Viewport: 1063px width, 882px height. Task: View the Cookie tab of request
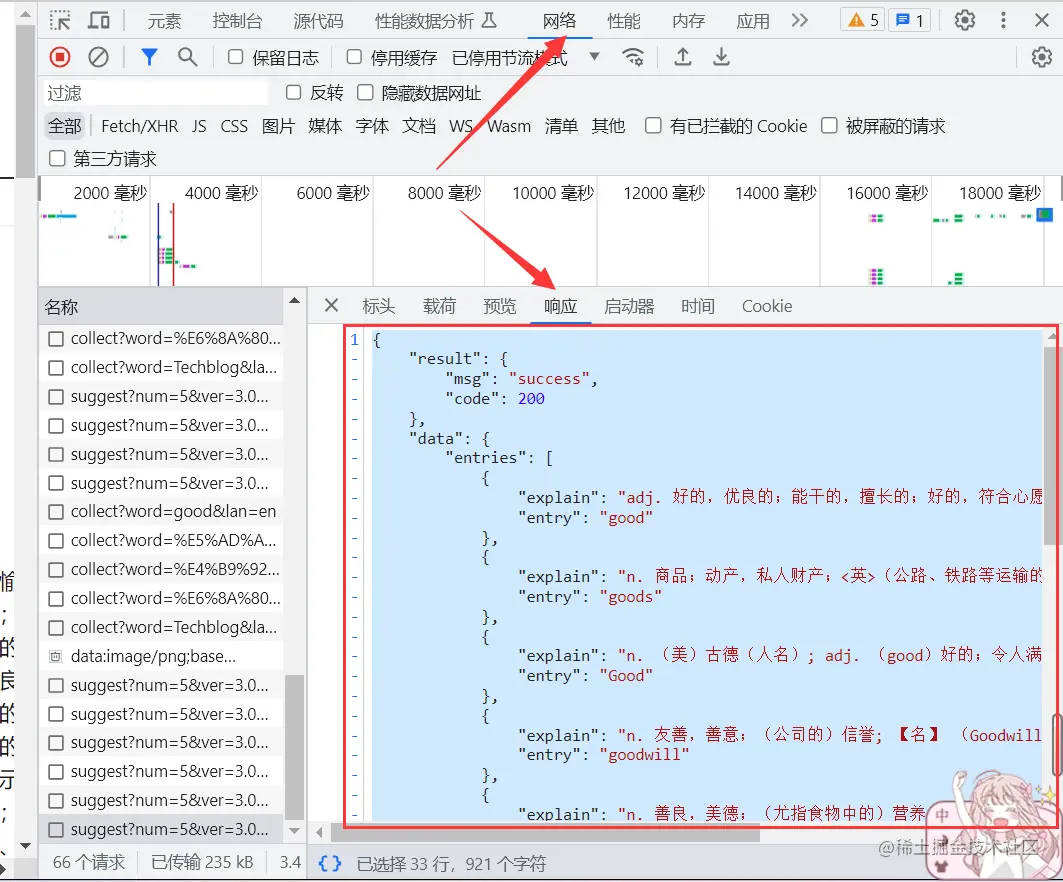(767, 306)
